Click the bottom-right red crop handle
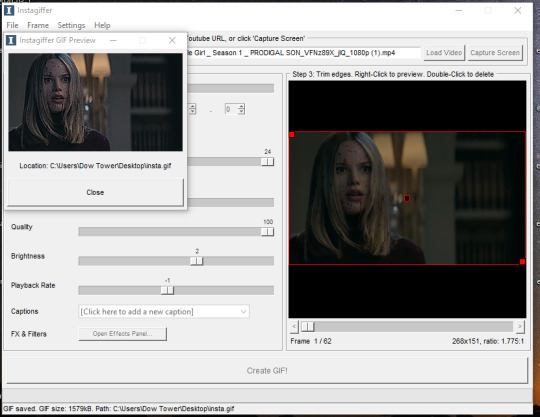This screenshot has height=417, width=540. point(522,262)
